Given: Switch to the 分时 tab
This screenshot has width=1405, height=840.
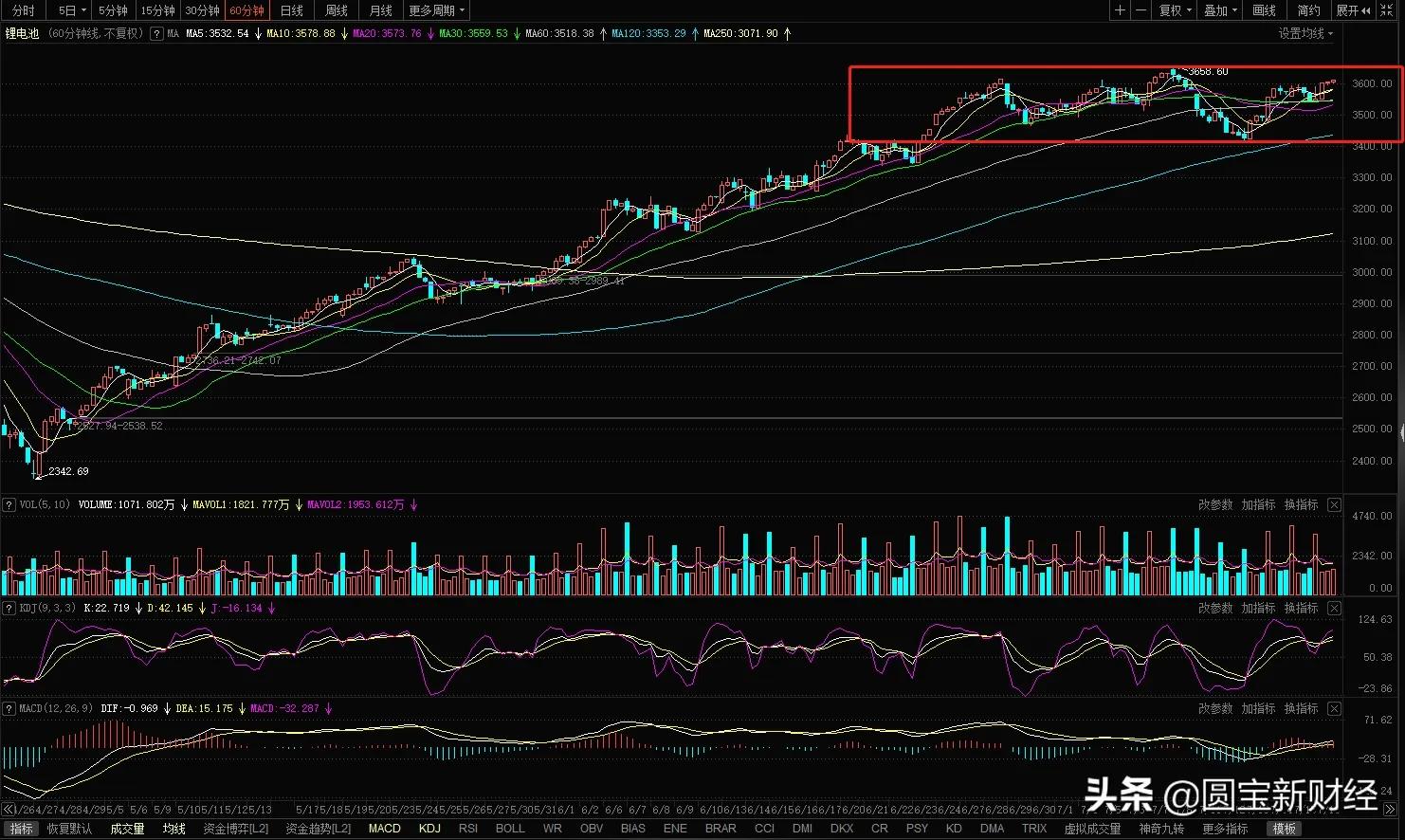Looking at the screenshot, I should click(24, 10).
